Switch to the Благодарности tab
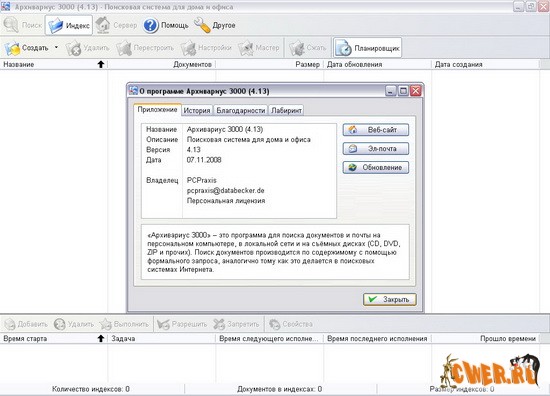Screen dimensions: 550x396 (x=240, y=110)
